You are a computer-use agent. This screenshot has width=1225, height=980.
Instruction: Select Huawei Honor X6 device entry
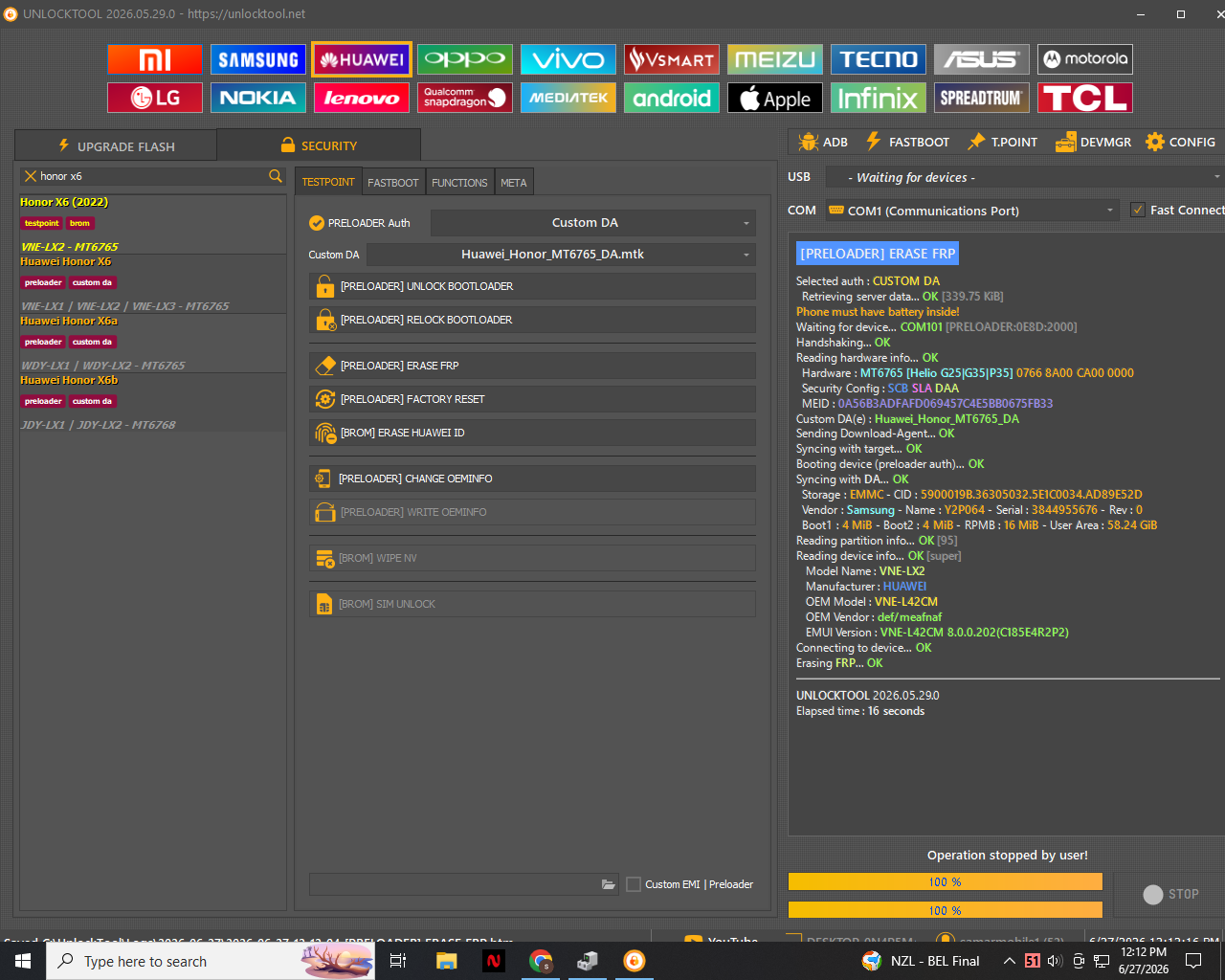152,283
